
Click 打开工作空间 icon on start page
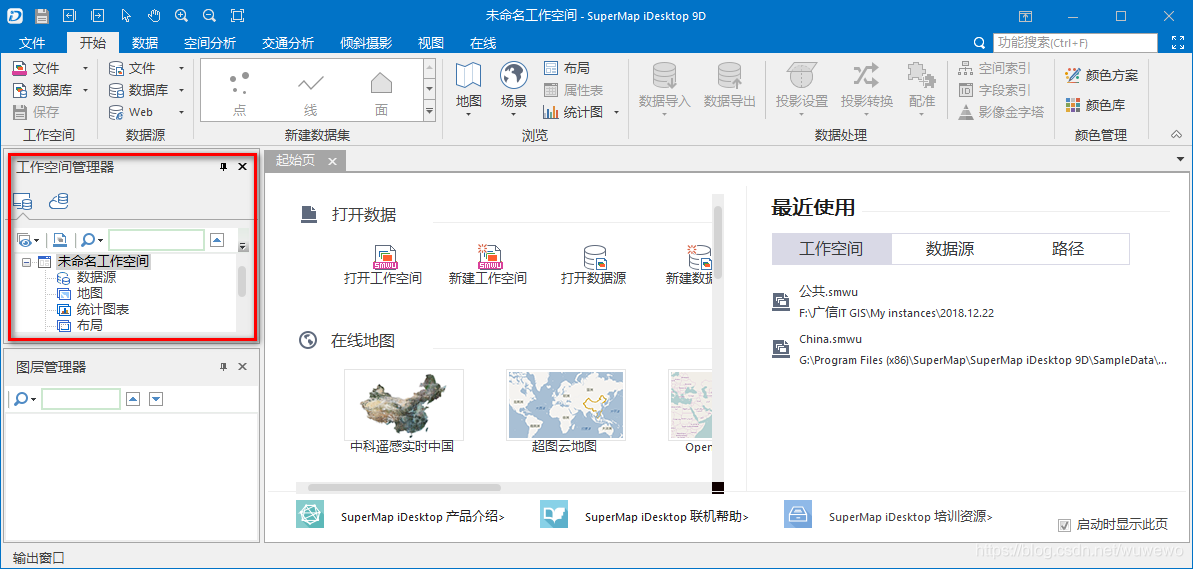click(x=383, y=265)
